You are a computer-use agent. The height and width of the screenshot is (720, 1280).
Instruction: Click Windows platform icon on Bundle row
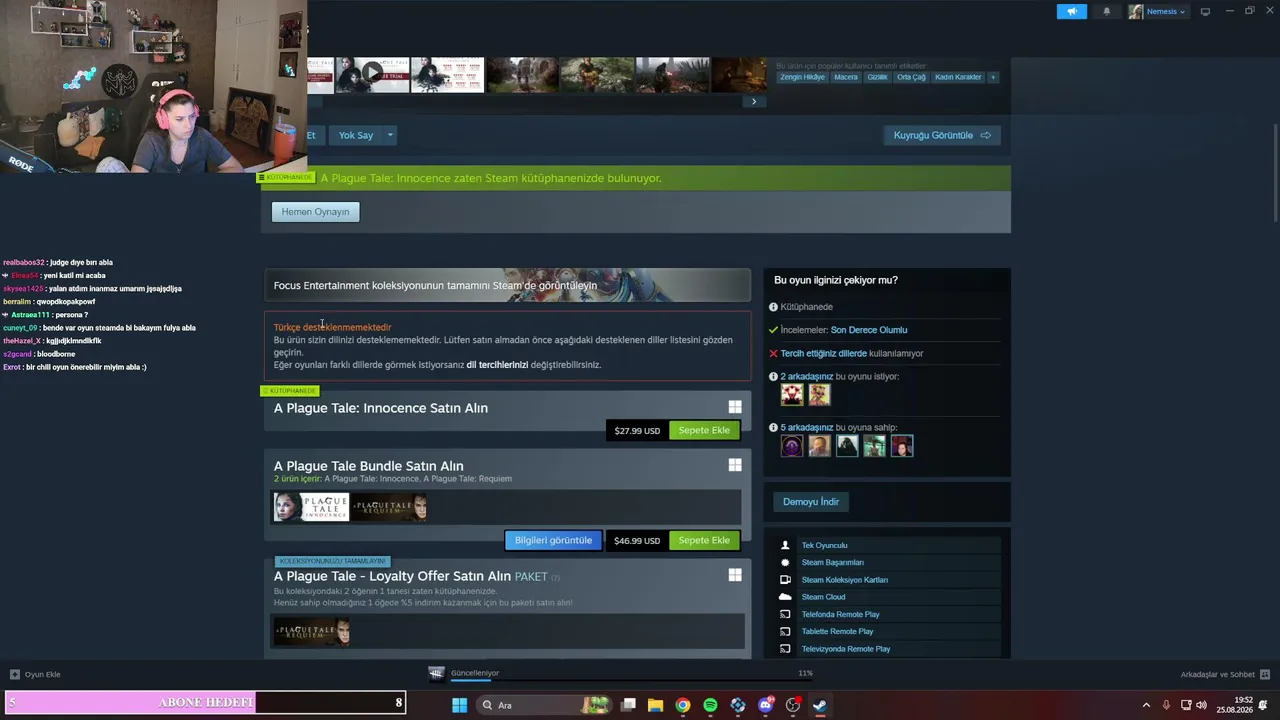(735, 465)
